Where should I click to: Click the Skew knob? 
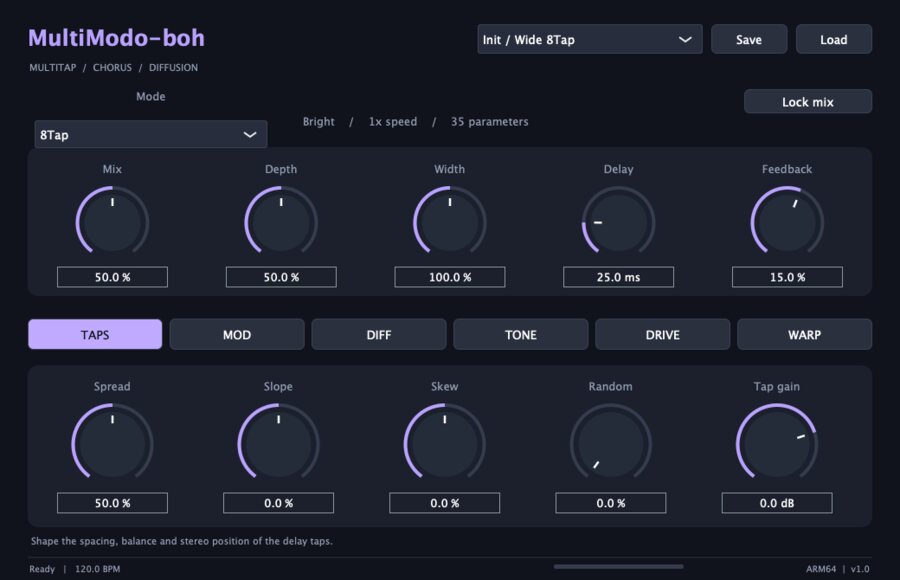point(445,443)
